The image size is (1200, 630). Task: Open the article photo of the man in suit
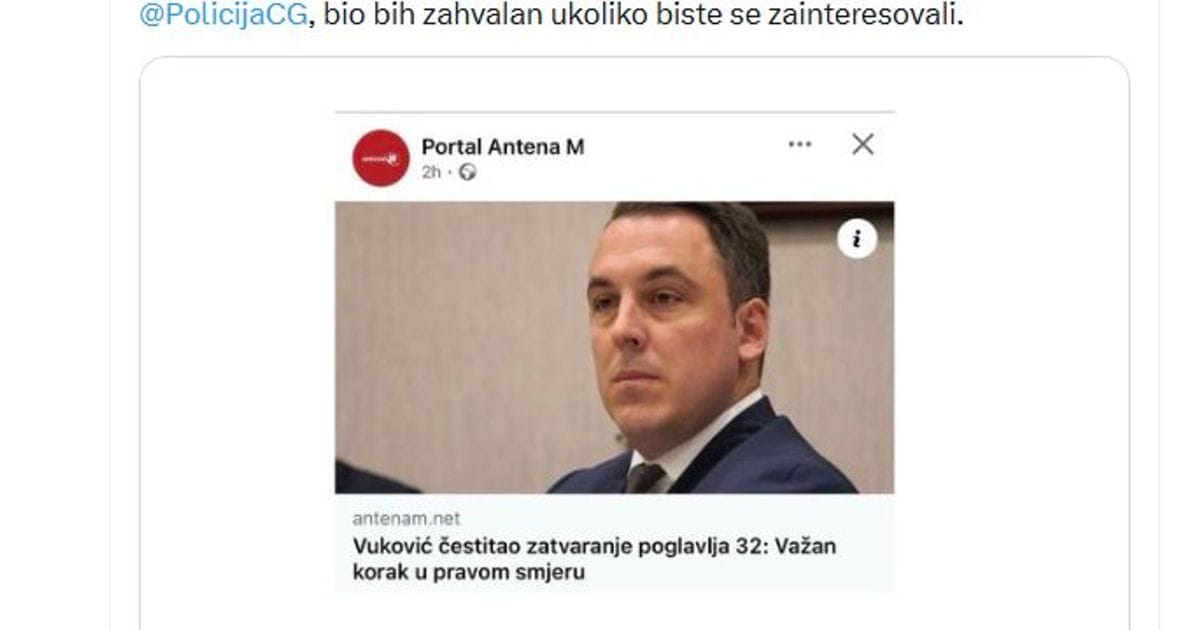614,347
